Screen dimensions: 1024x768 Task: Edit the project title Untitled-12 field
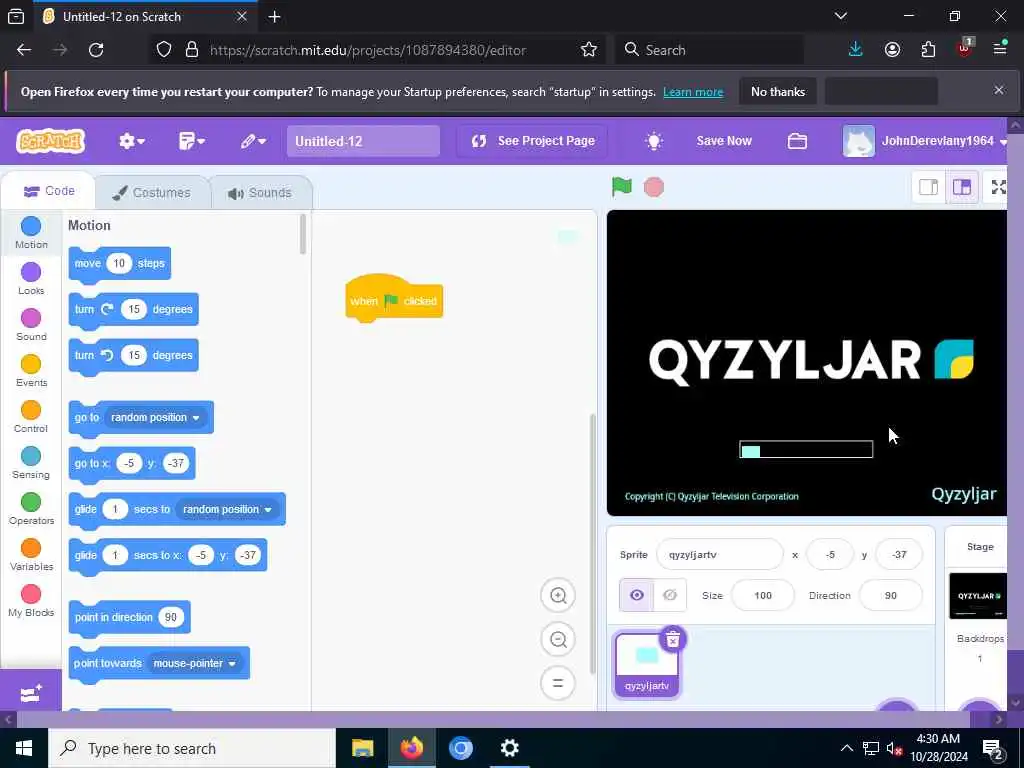[363, 141]
